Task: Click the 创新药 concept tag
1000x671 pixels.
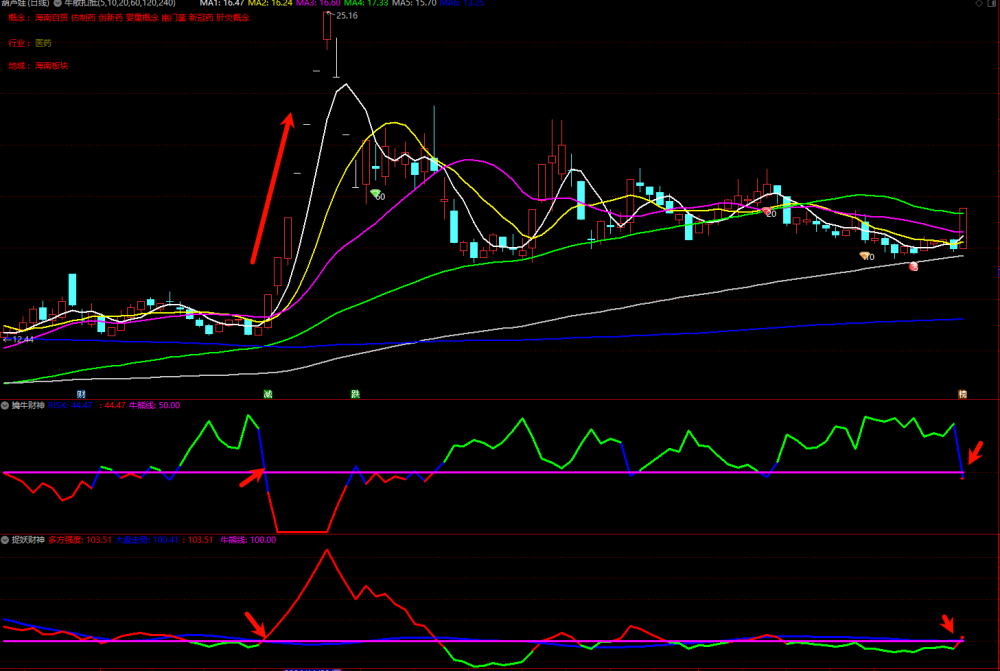Action: (110, 18)
